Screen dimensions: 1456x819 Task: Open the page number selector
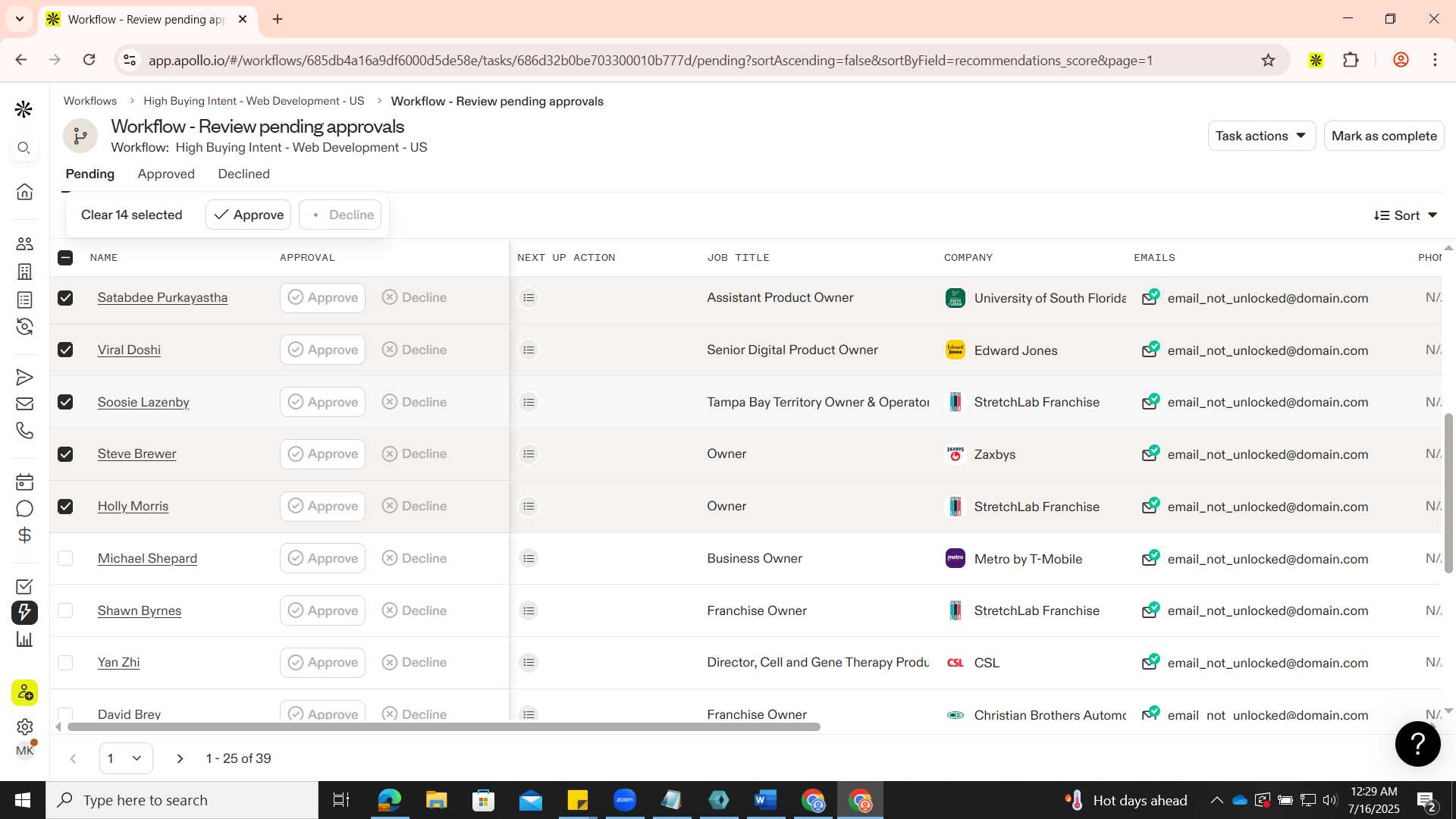[126, 758]
